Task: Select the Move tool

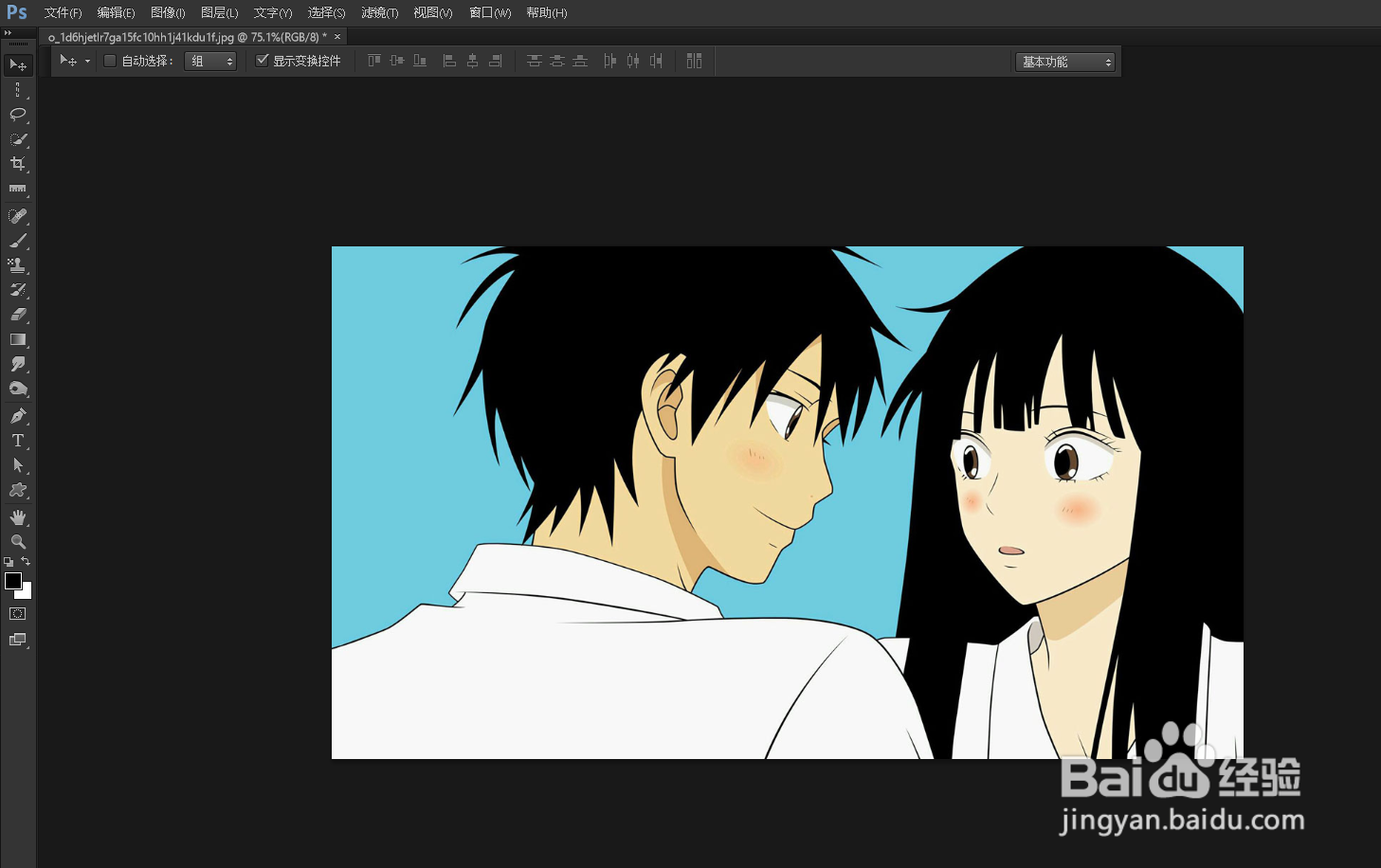Action: coord(18,64)
